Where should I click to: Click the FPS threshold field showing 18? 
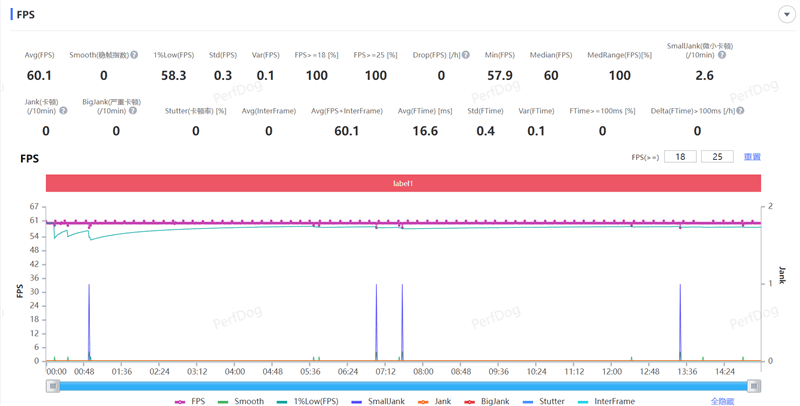(681, 157)
